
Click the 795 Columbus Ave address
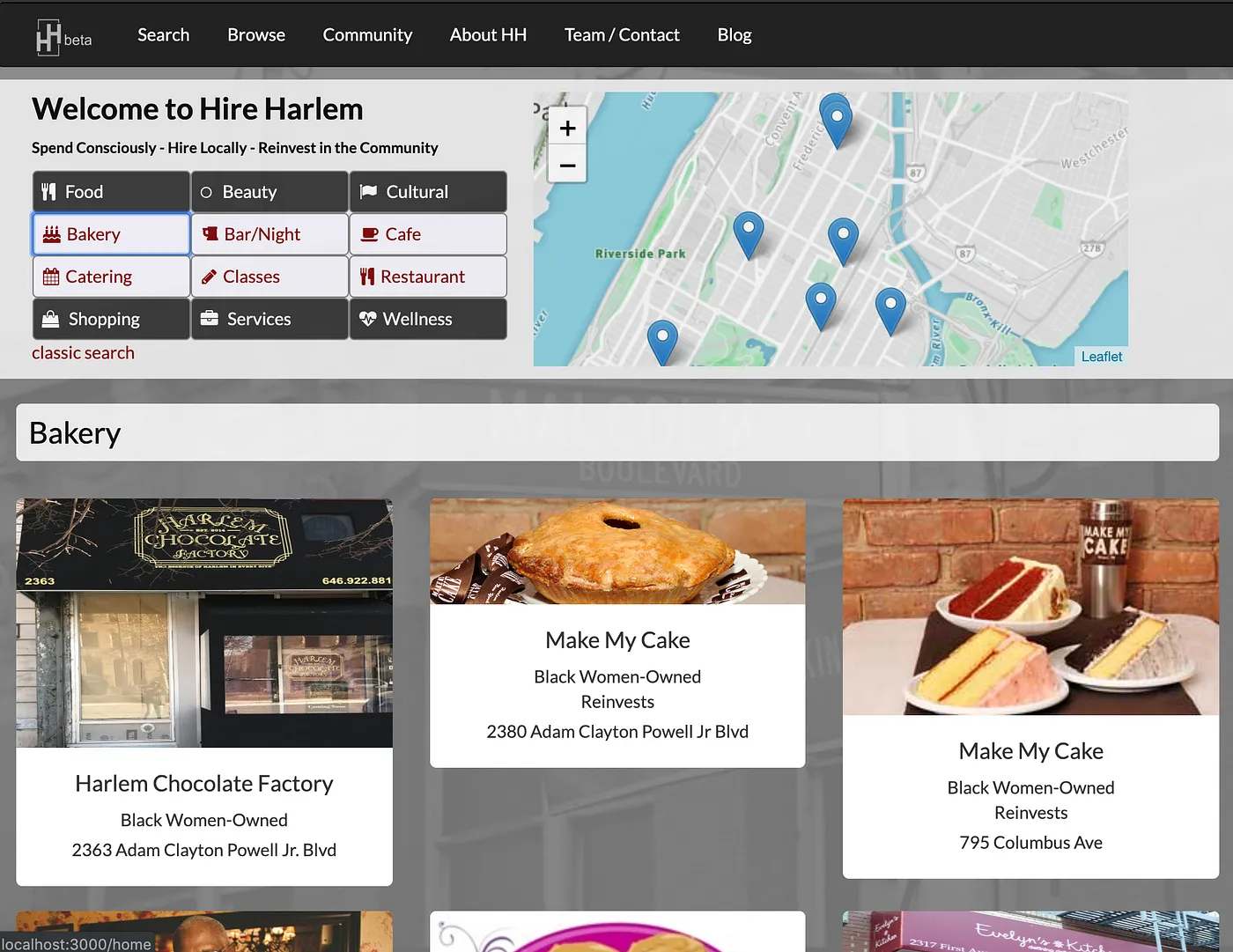point(1031,843)
